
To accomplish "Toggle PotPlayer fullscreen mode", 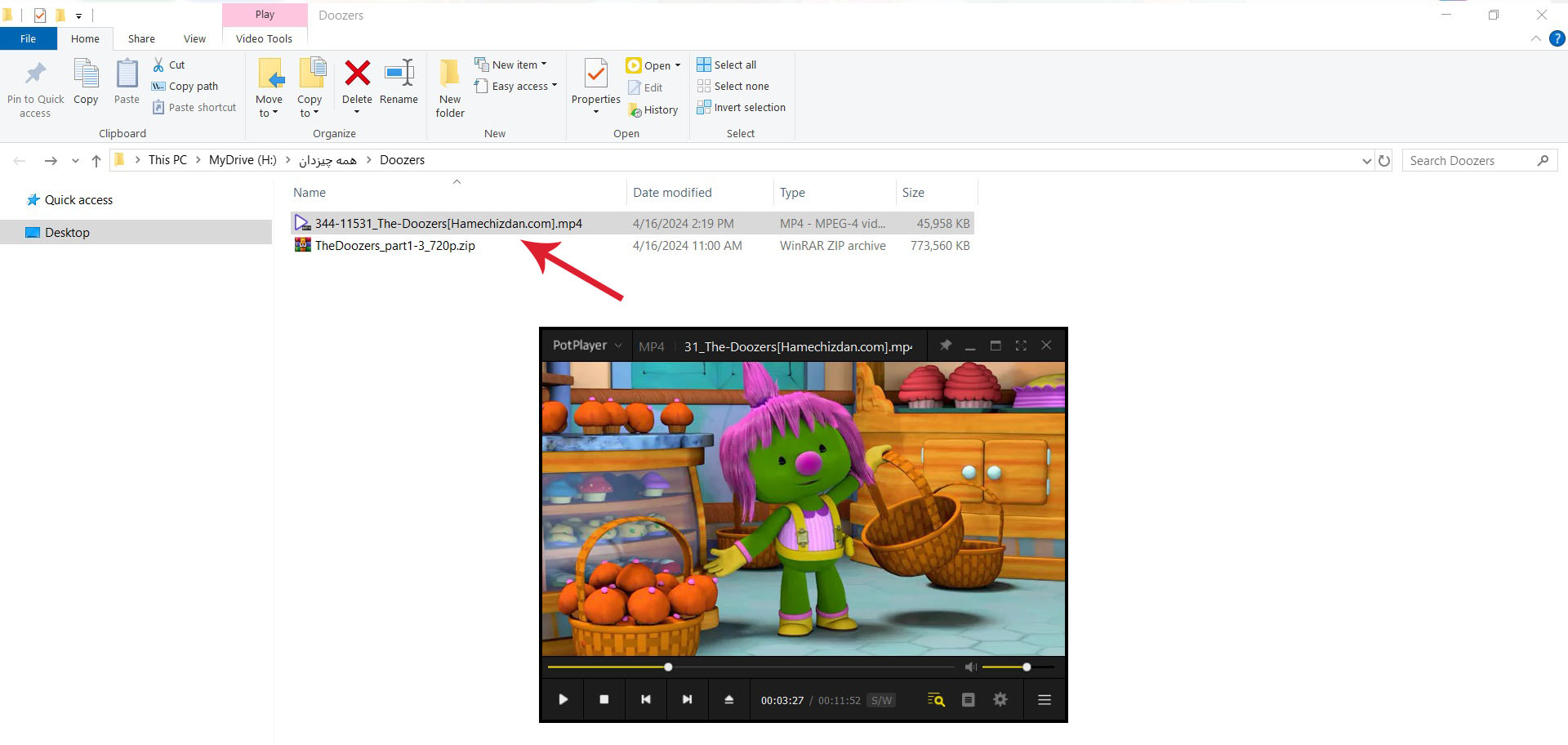I will pos(1021,346).
